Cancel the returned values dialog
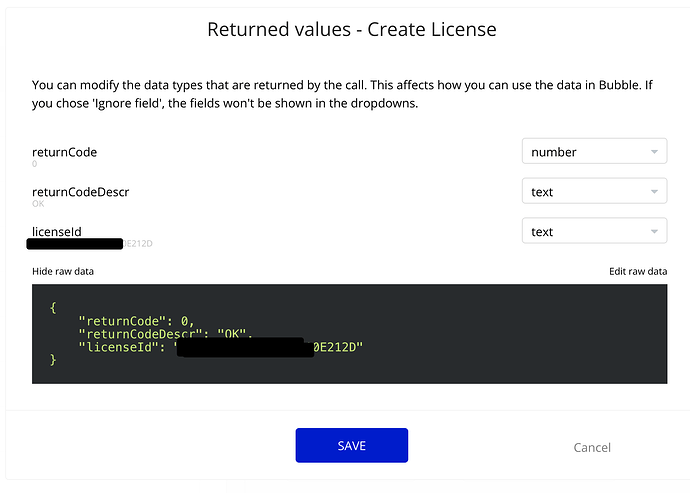The image size is (690, 493). coord(592,447)
